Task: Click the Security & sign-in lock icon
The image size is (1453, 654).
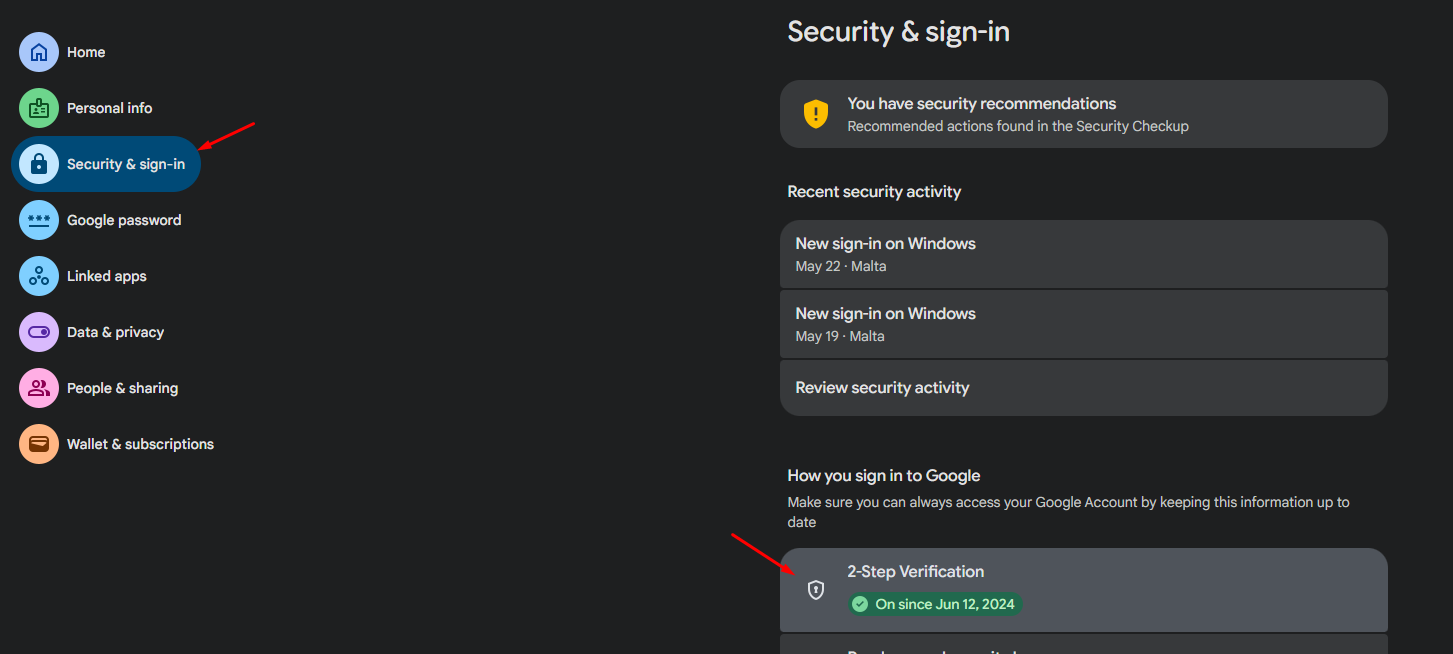Action: (x=39, y=164)
